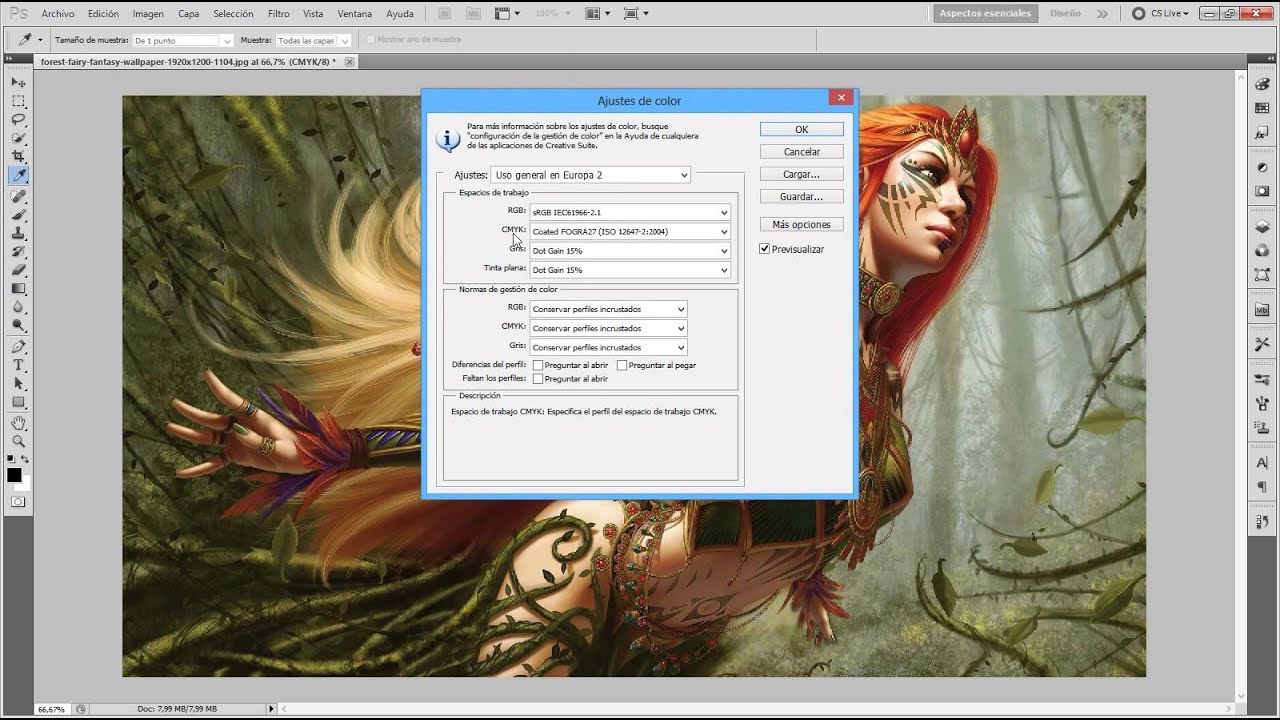Screen dimensions: 1280x720
Task: Toggle the Previsualizar checkbox
Action: 765,249
